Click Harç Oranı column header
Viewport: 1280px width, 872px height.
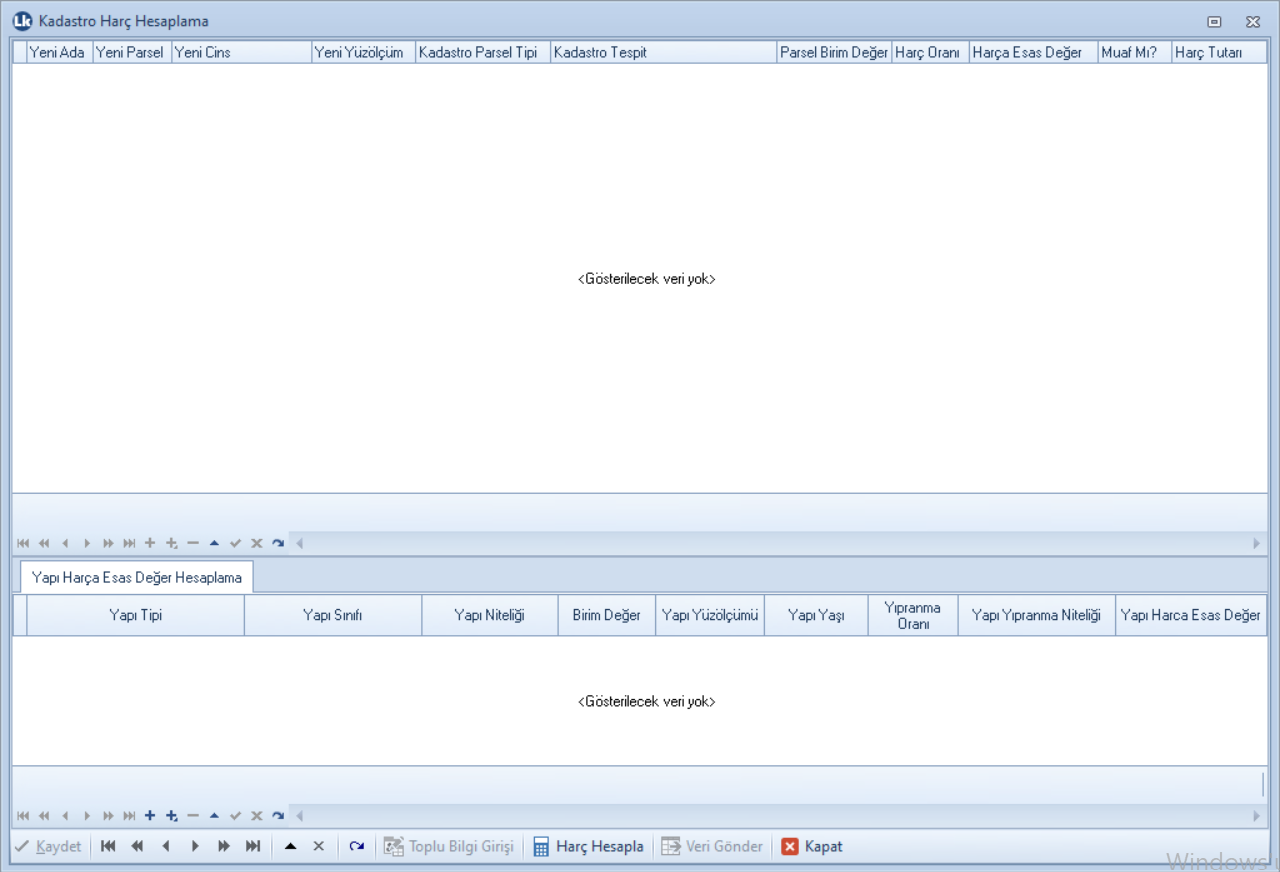930,52
